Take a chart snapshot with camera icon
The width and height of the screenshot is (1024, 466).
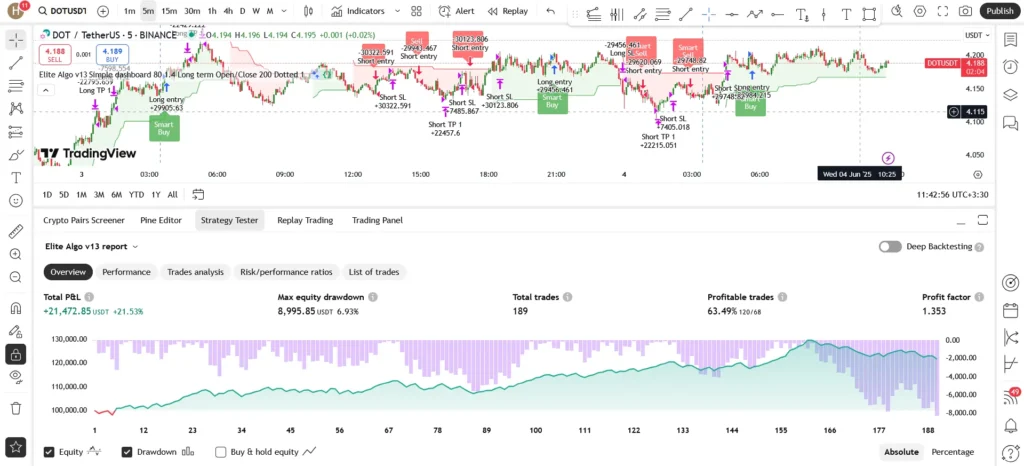tap(965, 11)
